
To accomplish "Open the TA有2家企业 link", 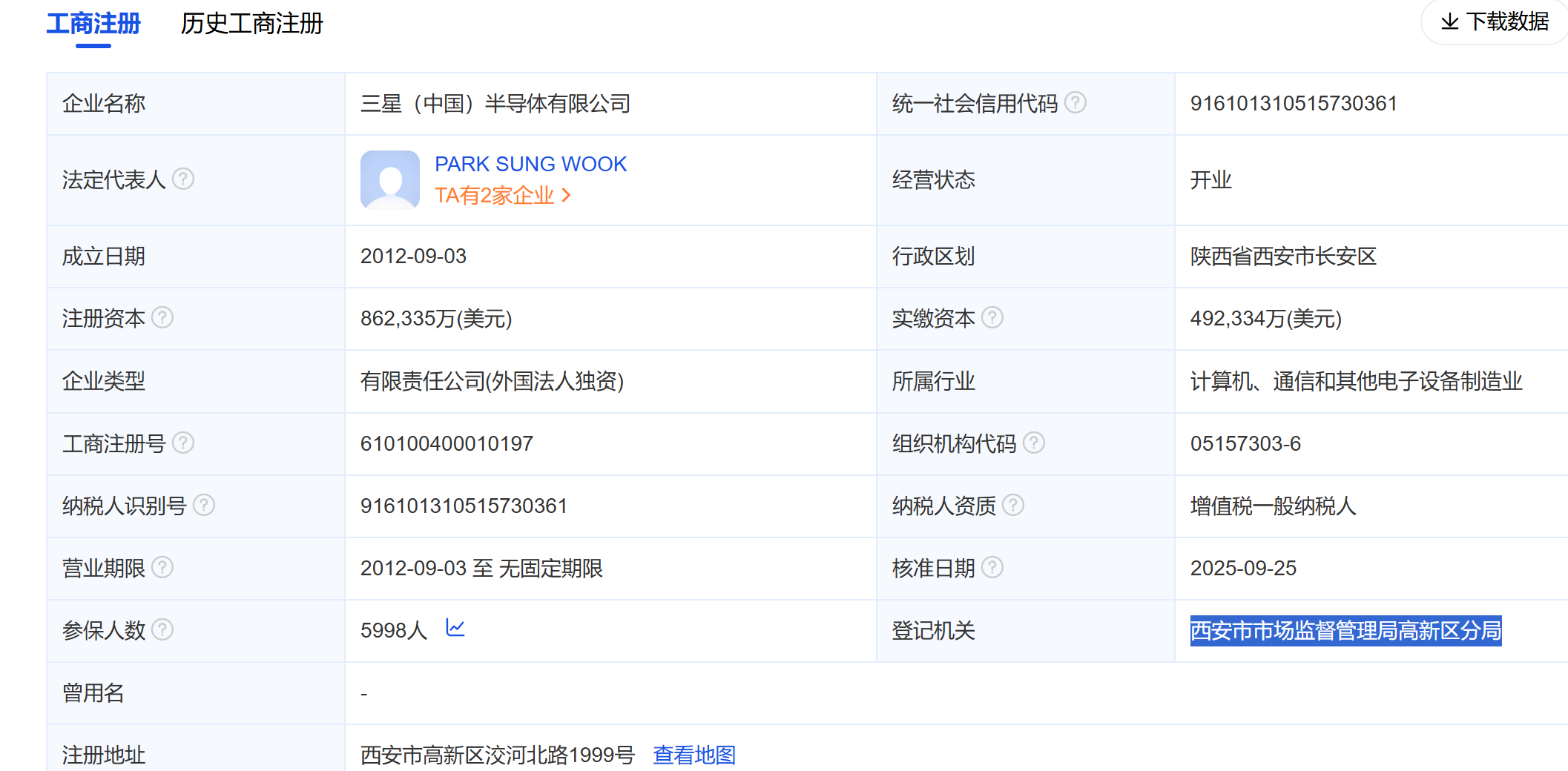I will click(x=502, y=195).
